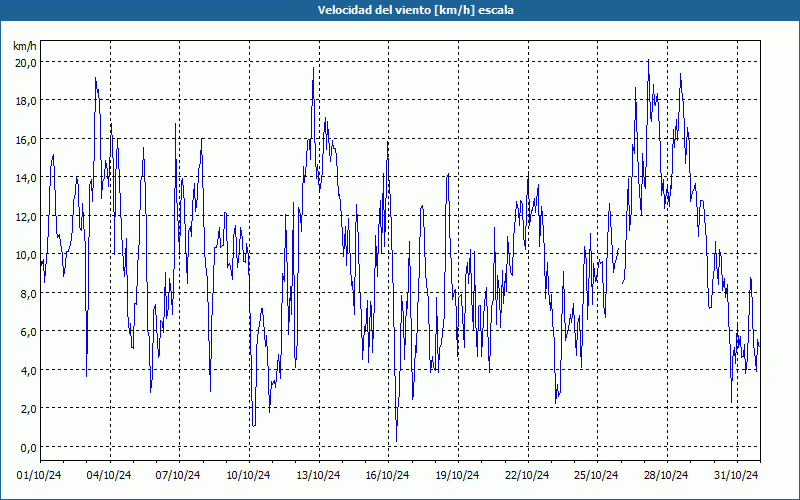Click the 6,0 y-axis value
The width and height of the screenshot is (800, 500).
tap(29, 332)
